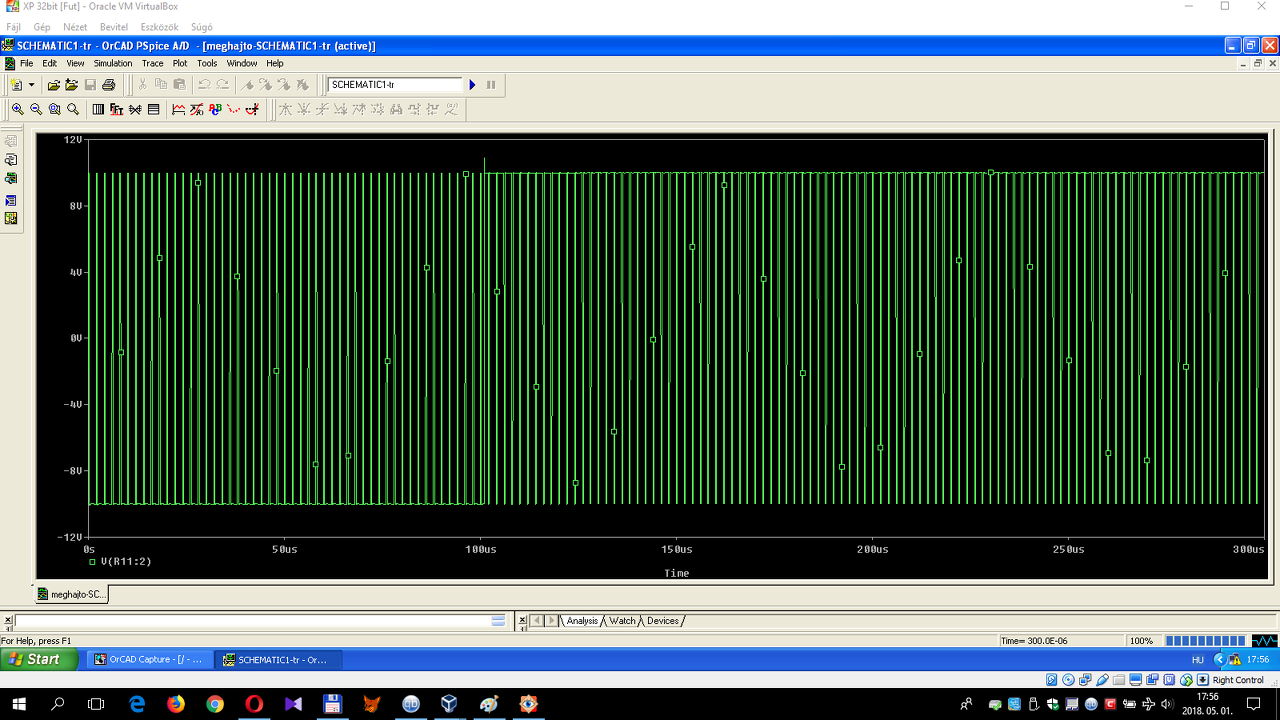Switch to the Analysis tab

[582, 621]
